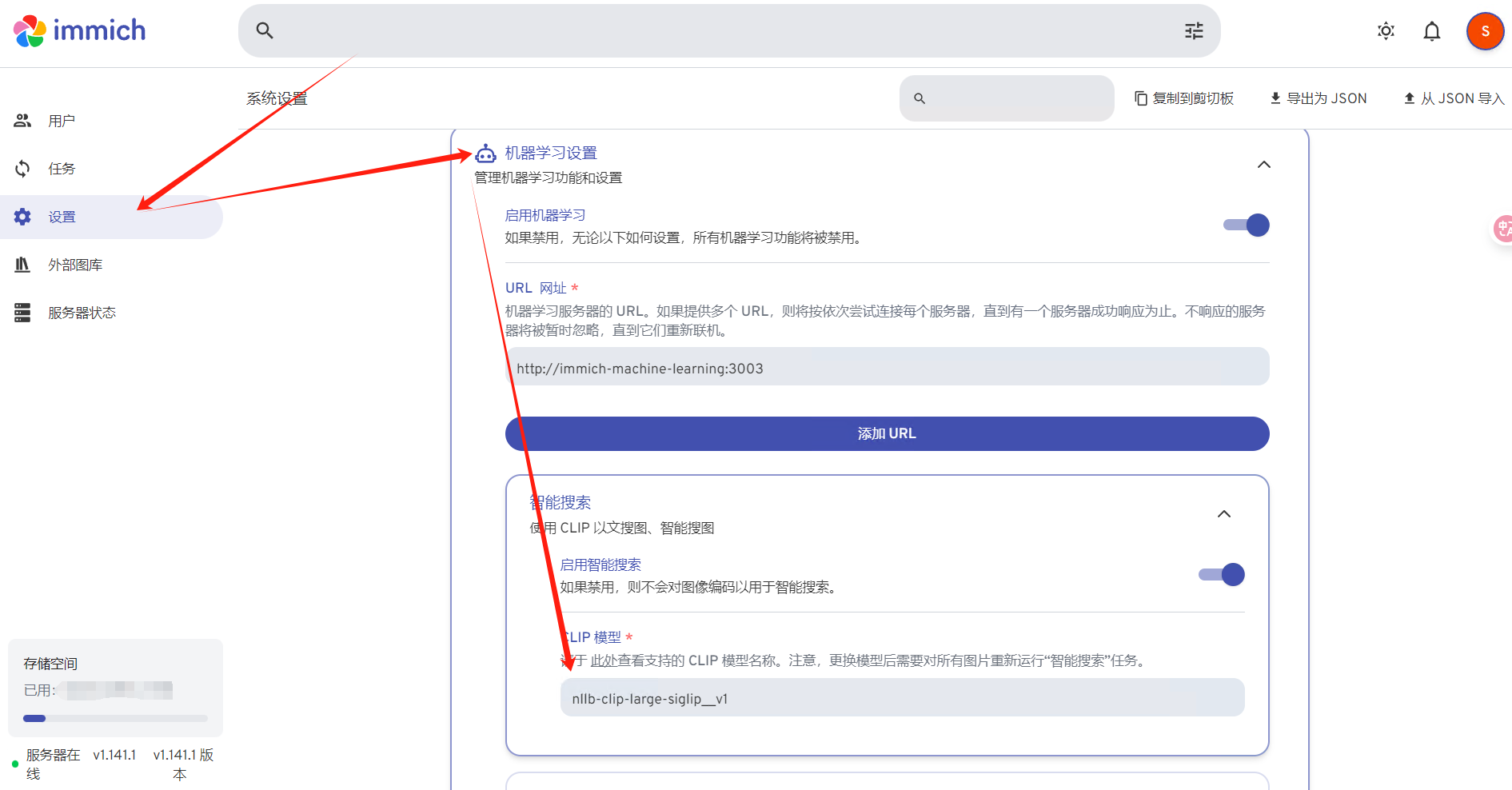Click the 机器学习设置 heading text
The height and width of the screenshot is (790, 1512).
point(551,153)
